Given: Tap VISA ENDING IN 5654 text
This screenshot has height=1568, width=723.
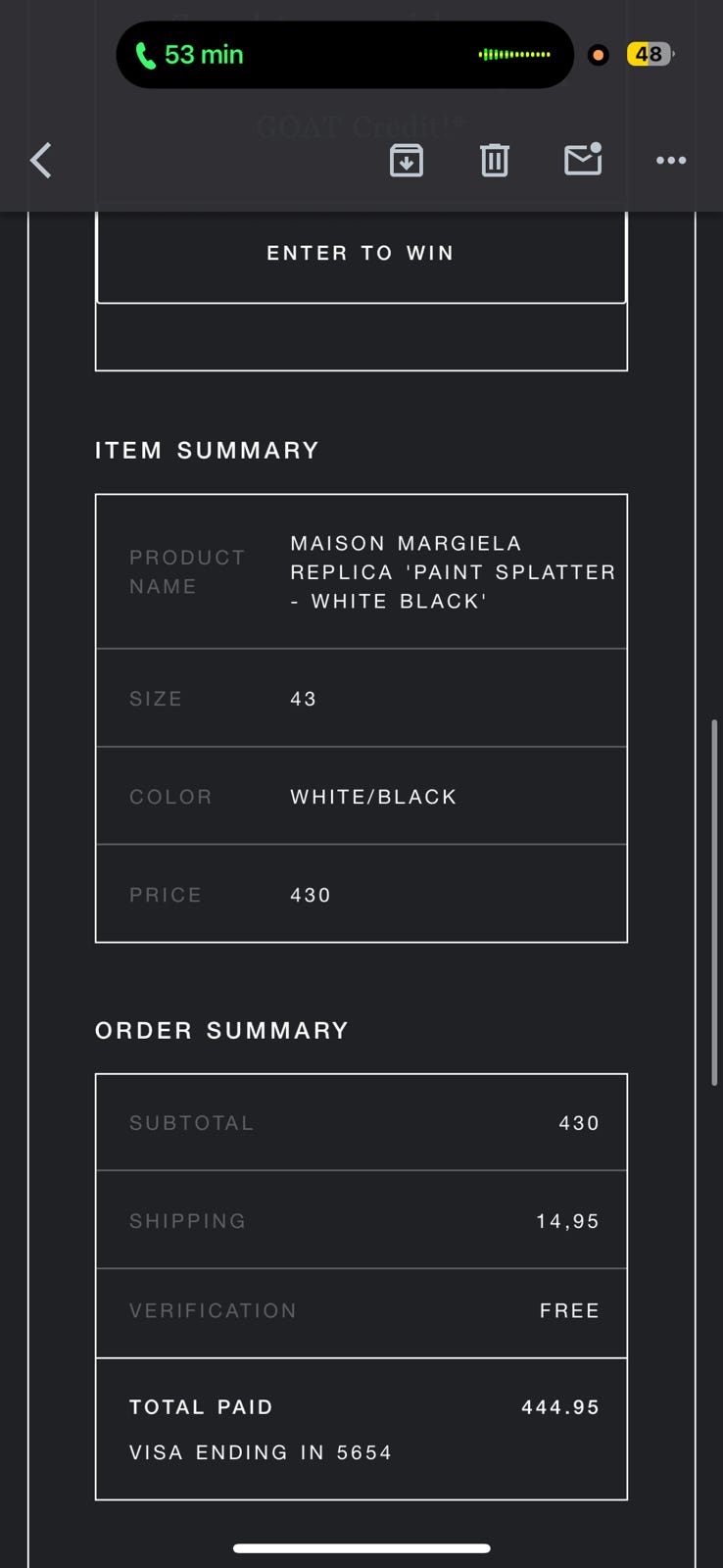Looking at the screenshot, I should (x=261, y=1452).
